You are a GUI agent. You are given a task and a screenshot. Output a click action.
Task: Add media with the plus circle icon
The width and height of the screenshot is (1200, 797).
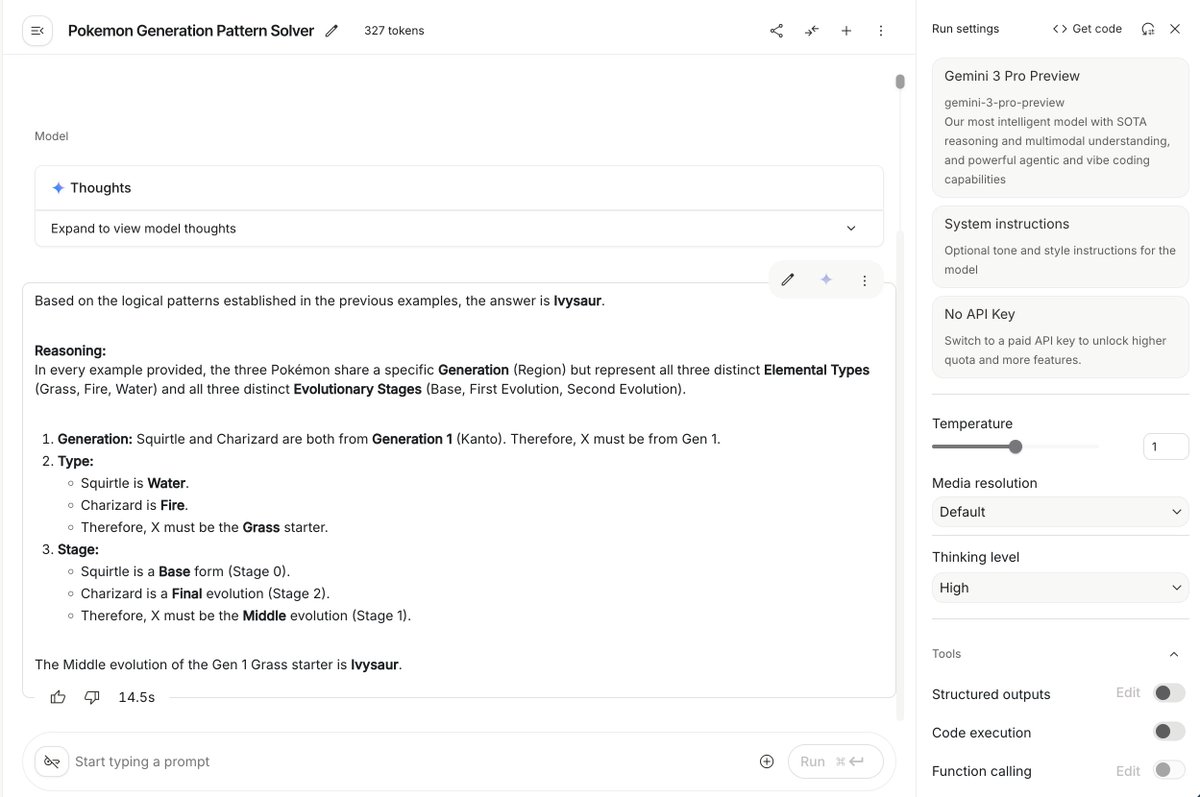(767, 761)
